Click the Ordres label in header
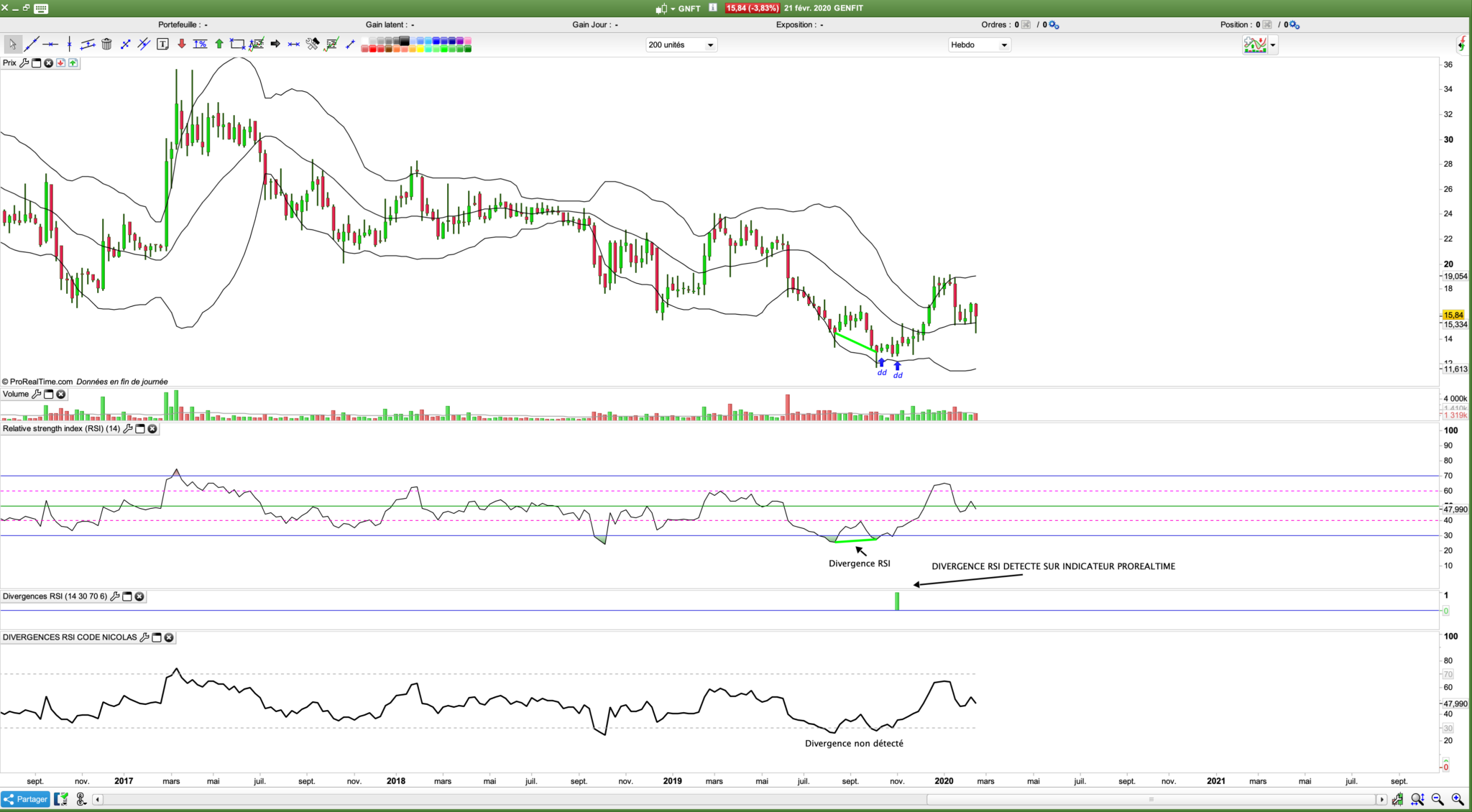Viewport: 1472px width, 812px height. pos(993,24)
